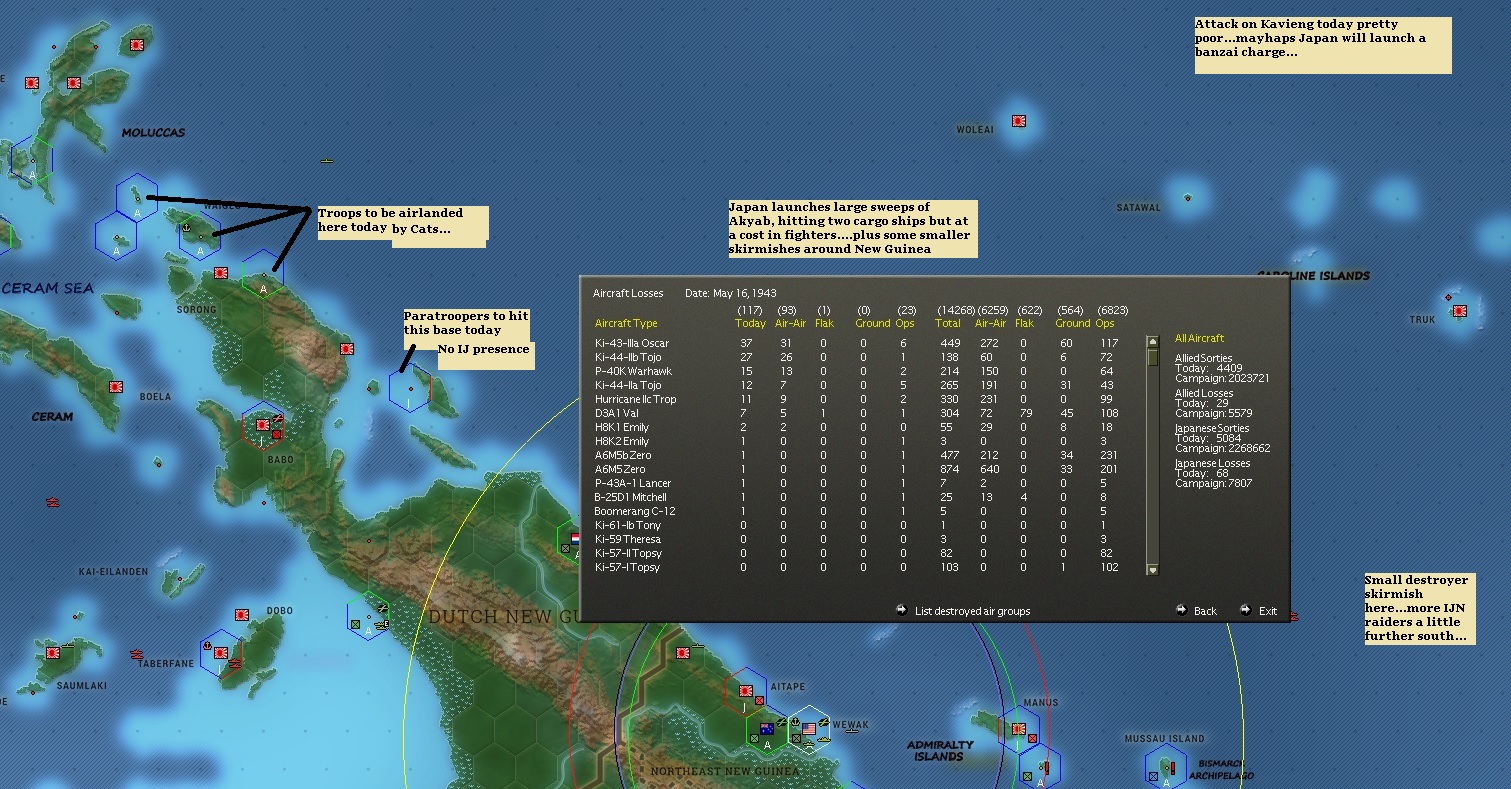This screenshot has width=1511, height=789.
Task: Select the Japanese flag inside the Babo hex
Action: (262, 425)
